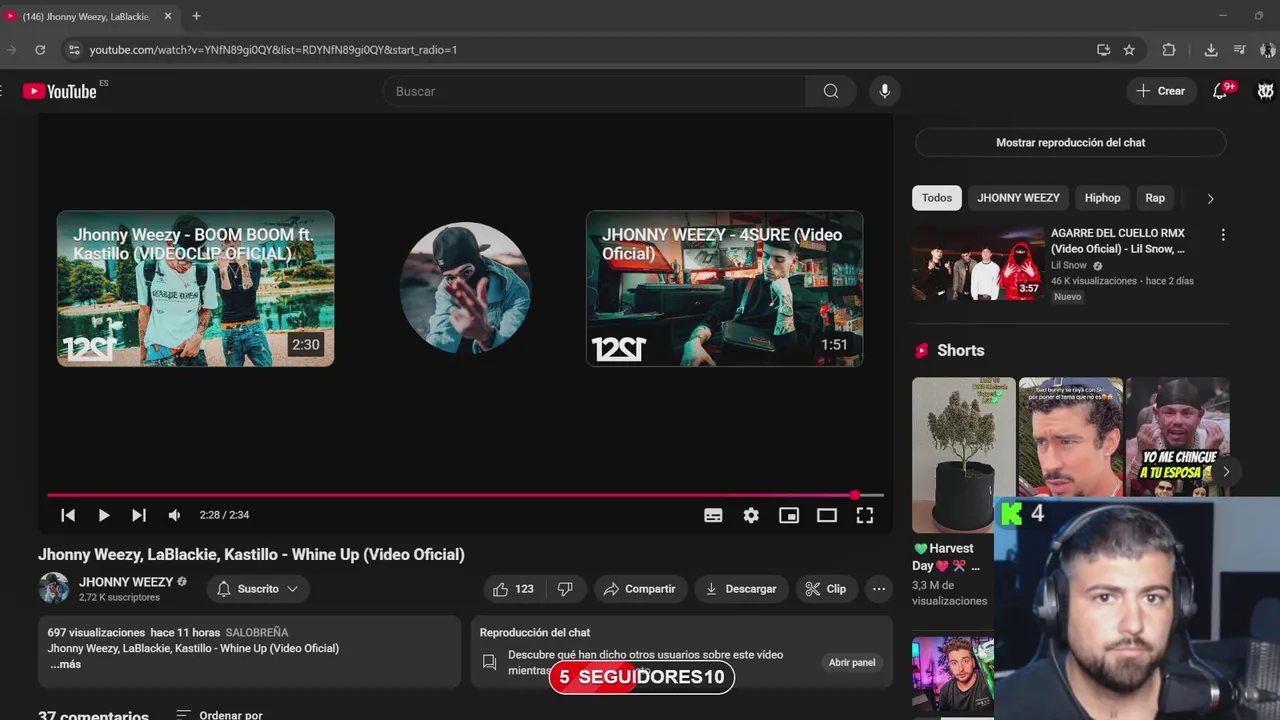Enable miniplayer mode
The height and width of the screenshot is (720, 1280).
tap(789, 515)
